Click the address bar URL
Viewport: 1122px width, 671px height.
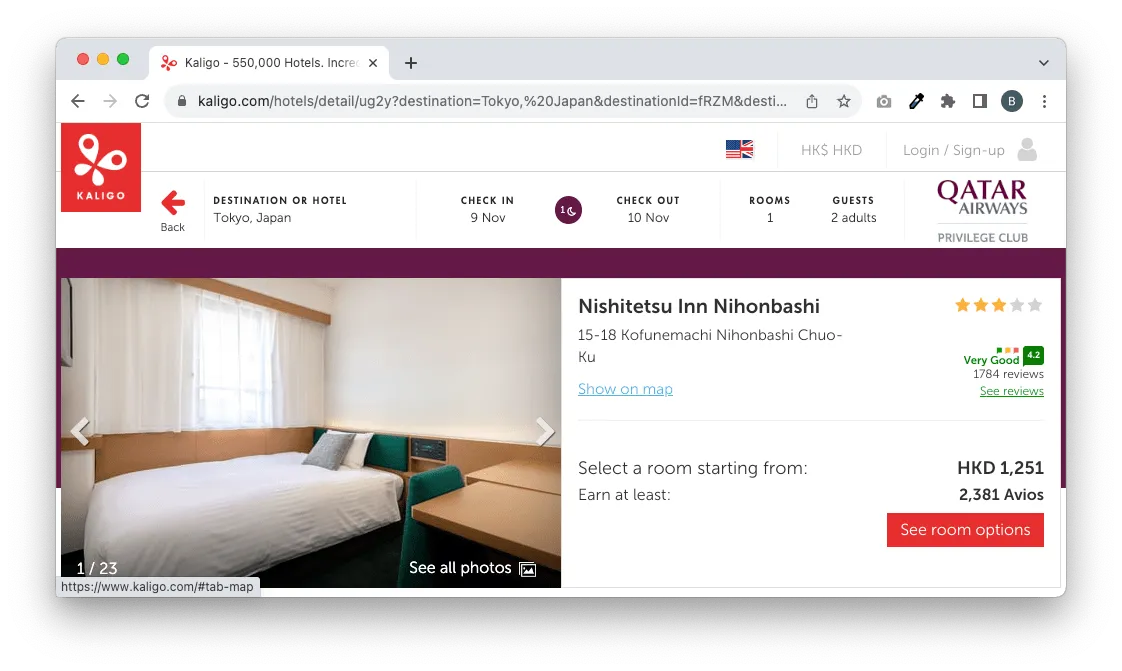pyautogui.click(x=492, y=102)
